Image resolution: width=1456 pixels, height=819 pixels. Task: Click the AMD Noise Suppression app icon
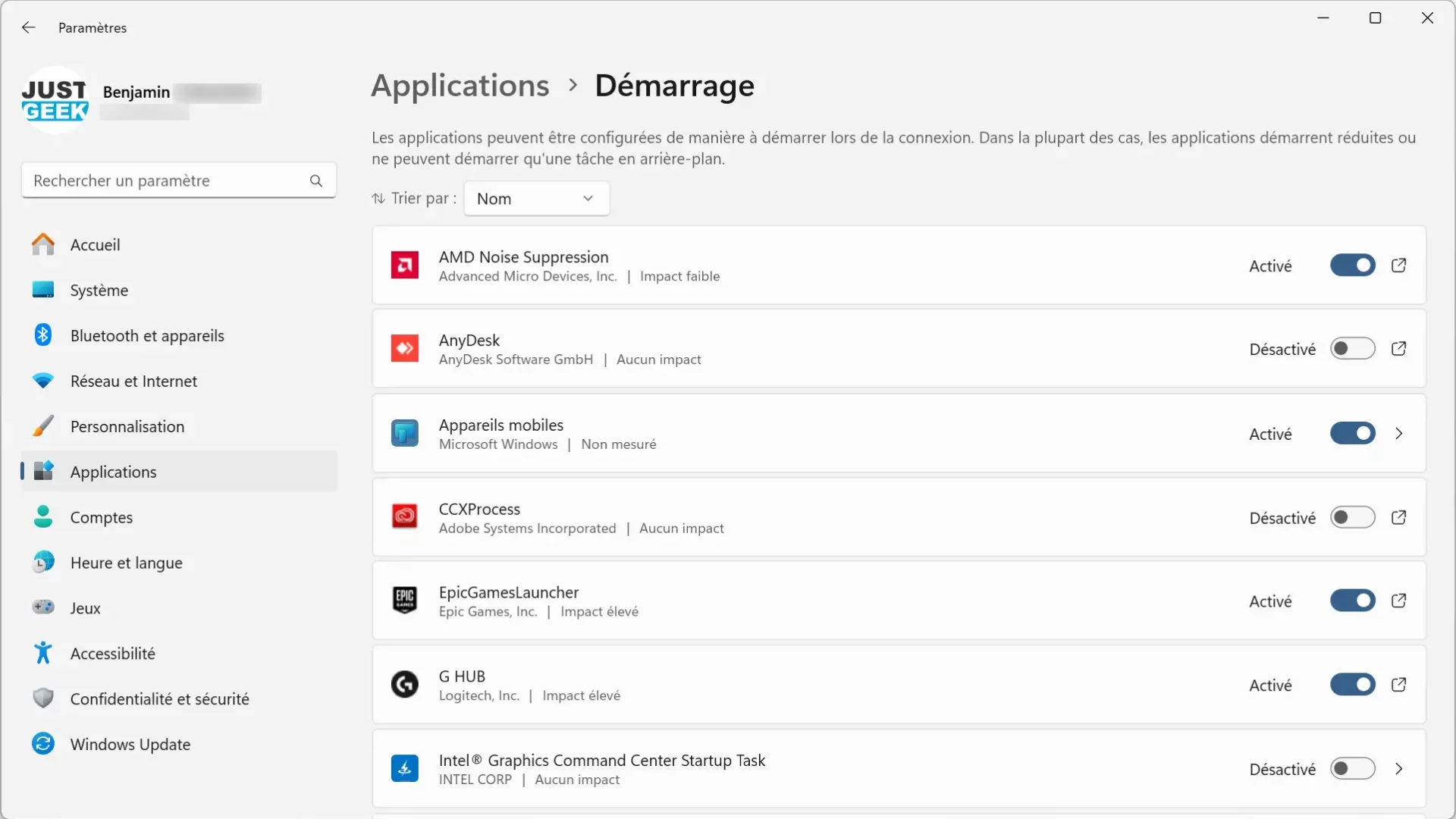pyautogui.click(x=405, y=265)
